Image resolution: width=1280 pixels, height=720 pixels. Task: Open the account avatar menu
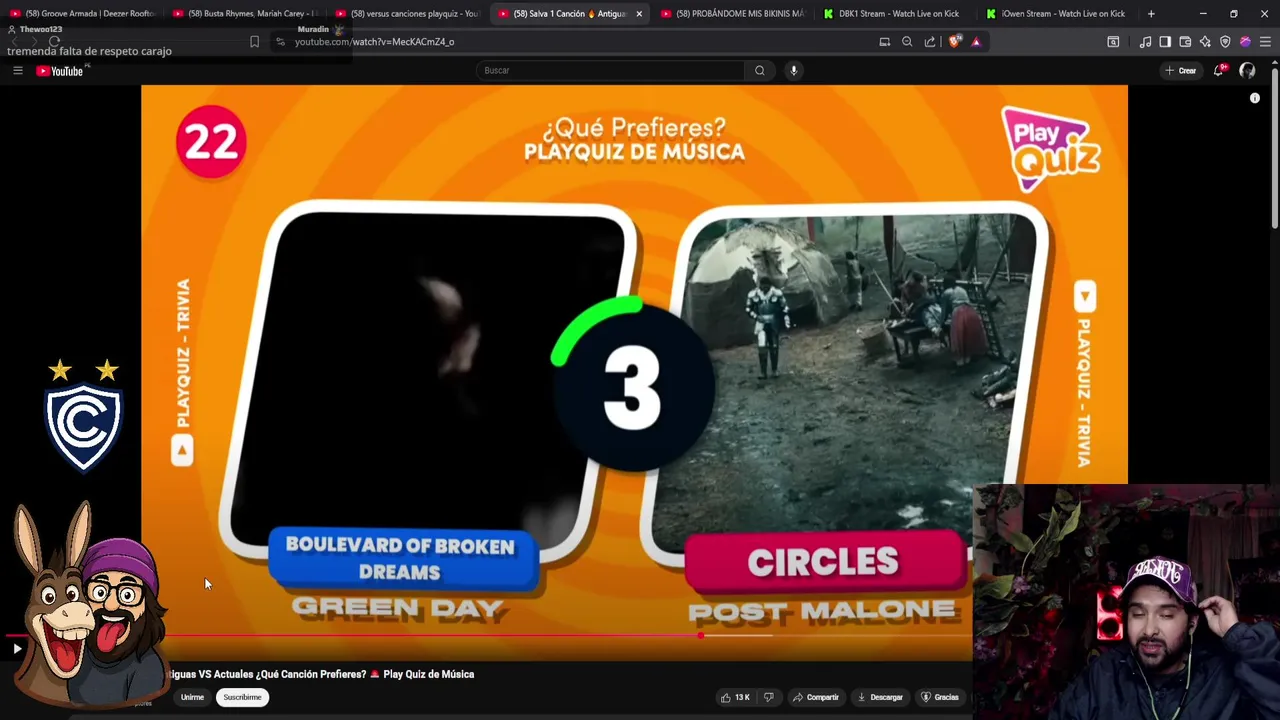[1247, 70]
